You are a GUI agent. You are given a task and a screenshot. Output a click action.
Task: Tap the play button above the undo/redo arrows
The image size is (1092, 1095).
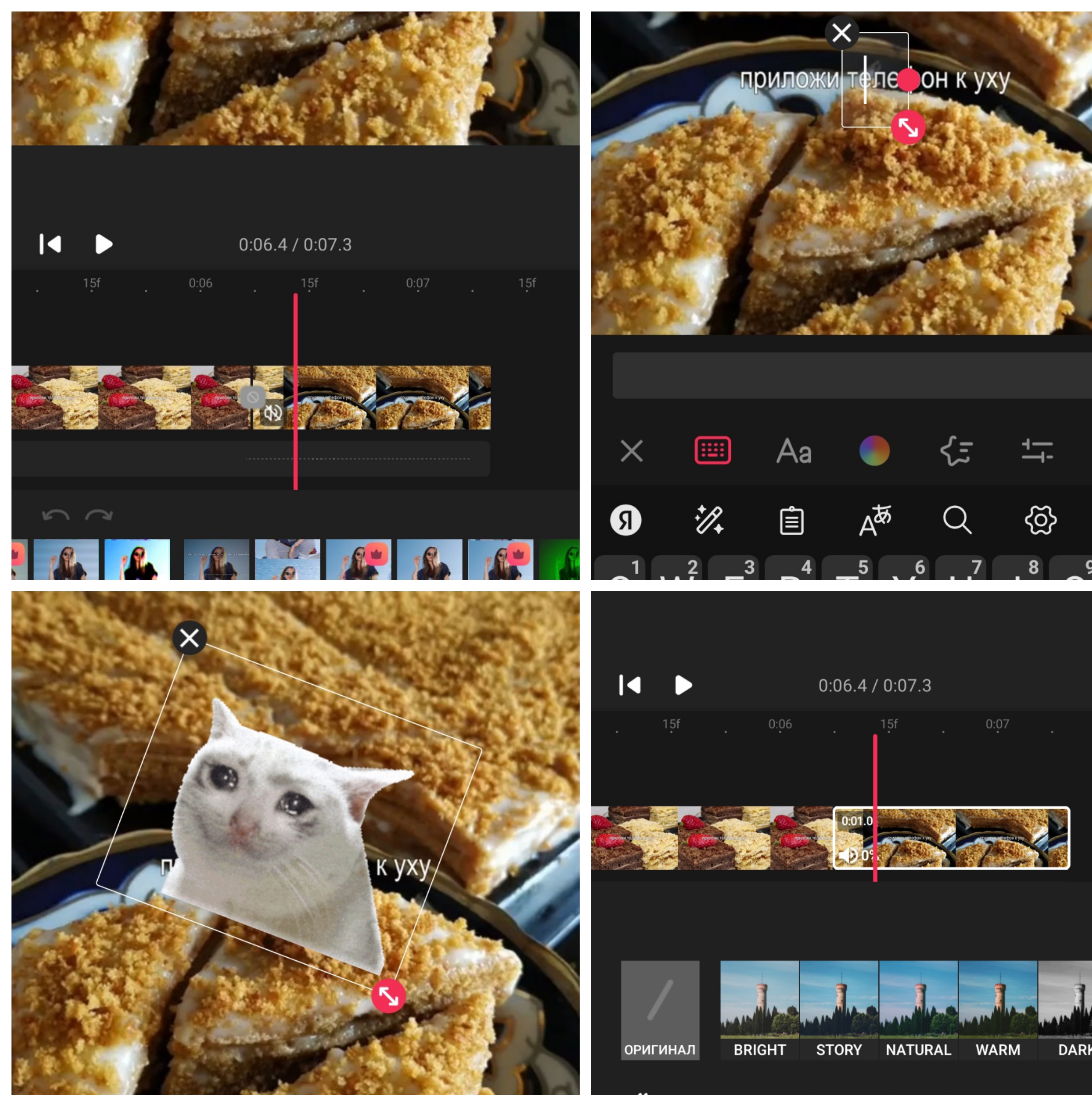104,244
